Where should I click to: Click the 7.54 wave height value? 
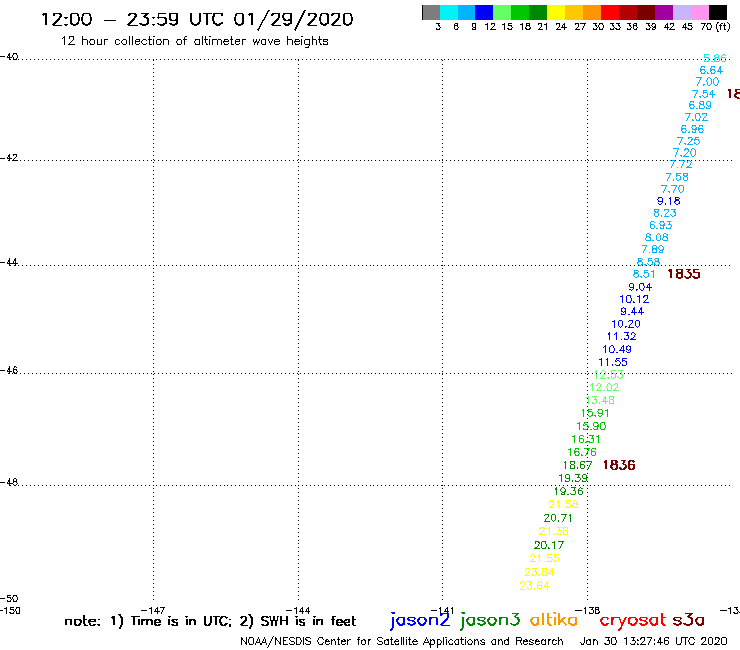pos(703,94)
